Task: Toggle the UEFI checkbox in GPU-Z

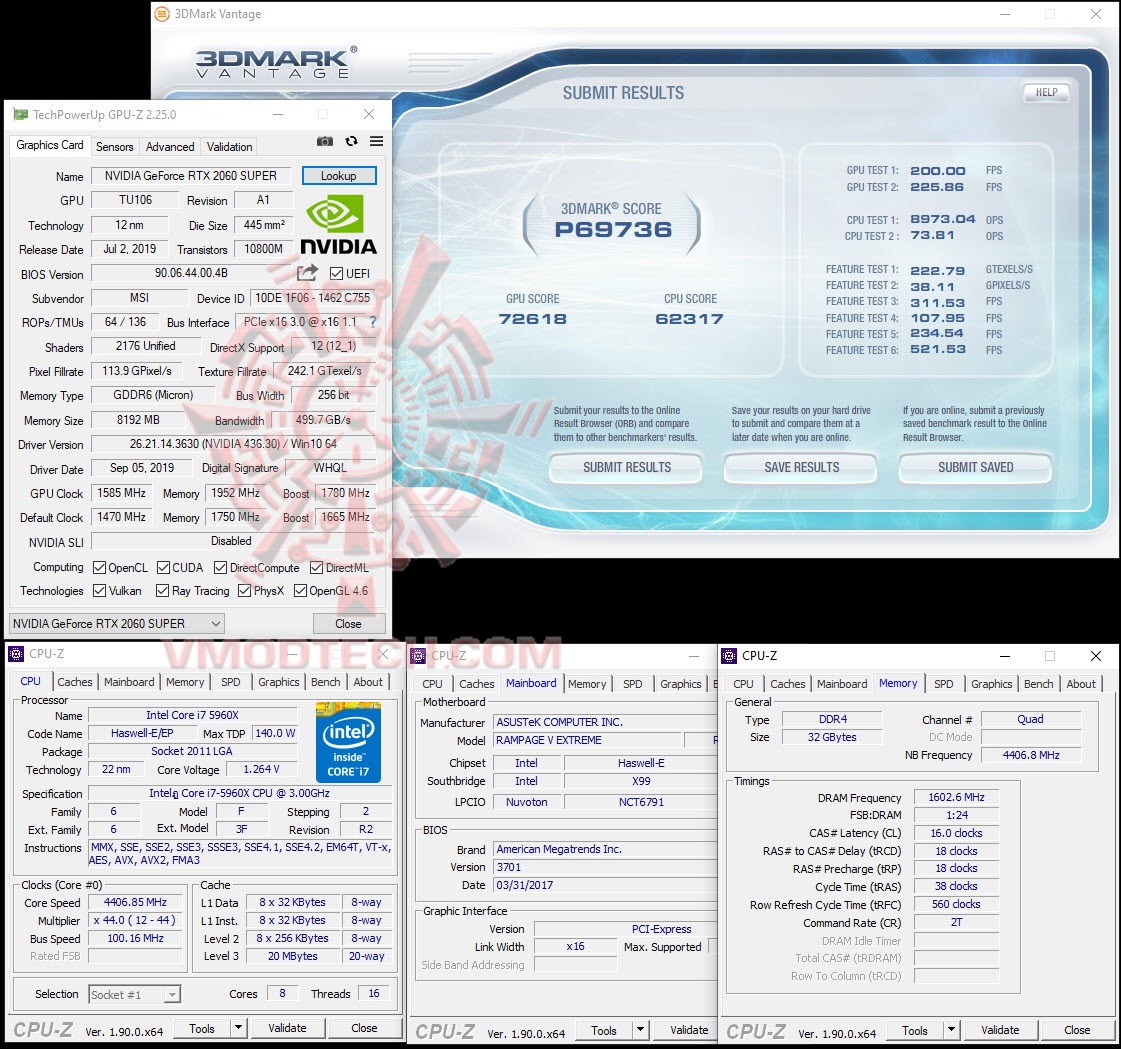Action: [336, 274]
